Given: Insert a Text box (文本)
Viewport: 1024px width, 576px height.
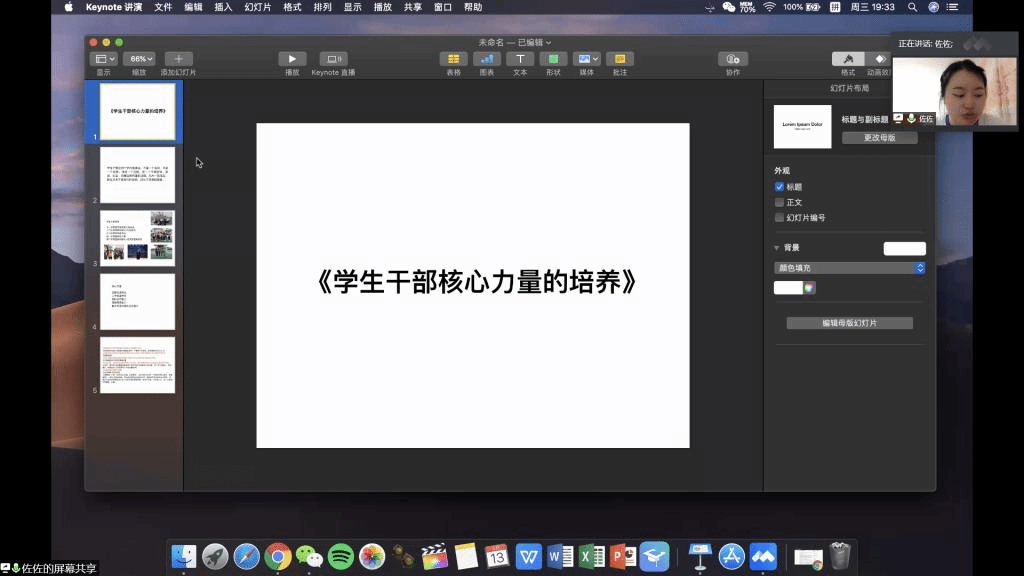Looking at the screenshot, I should [x=520, y=59].
